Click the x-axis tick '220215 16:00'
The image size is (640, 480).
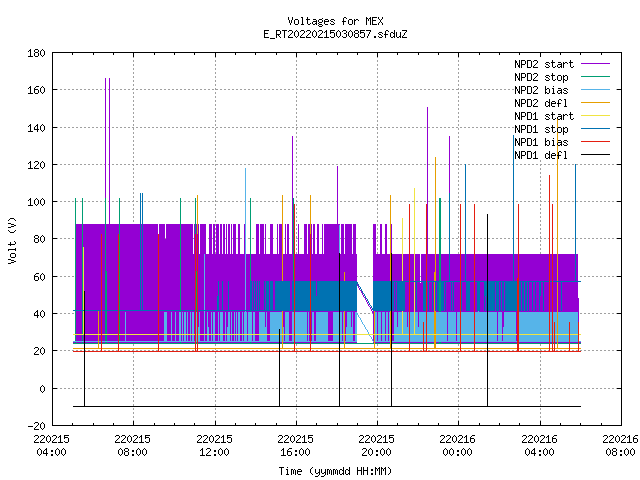(296, 446)
